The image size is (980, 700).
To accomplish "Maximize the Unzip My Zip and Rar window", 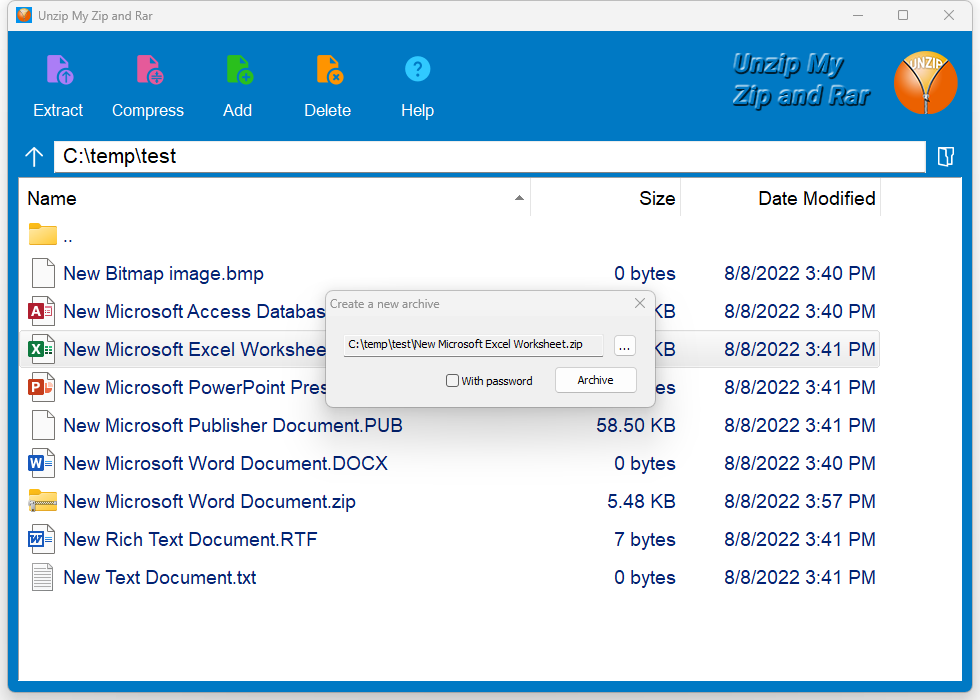I will coord(903,15).
